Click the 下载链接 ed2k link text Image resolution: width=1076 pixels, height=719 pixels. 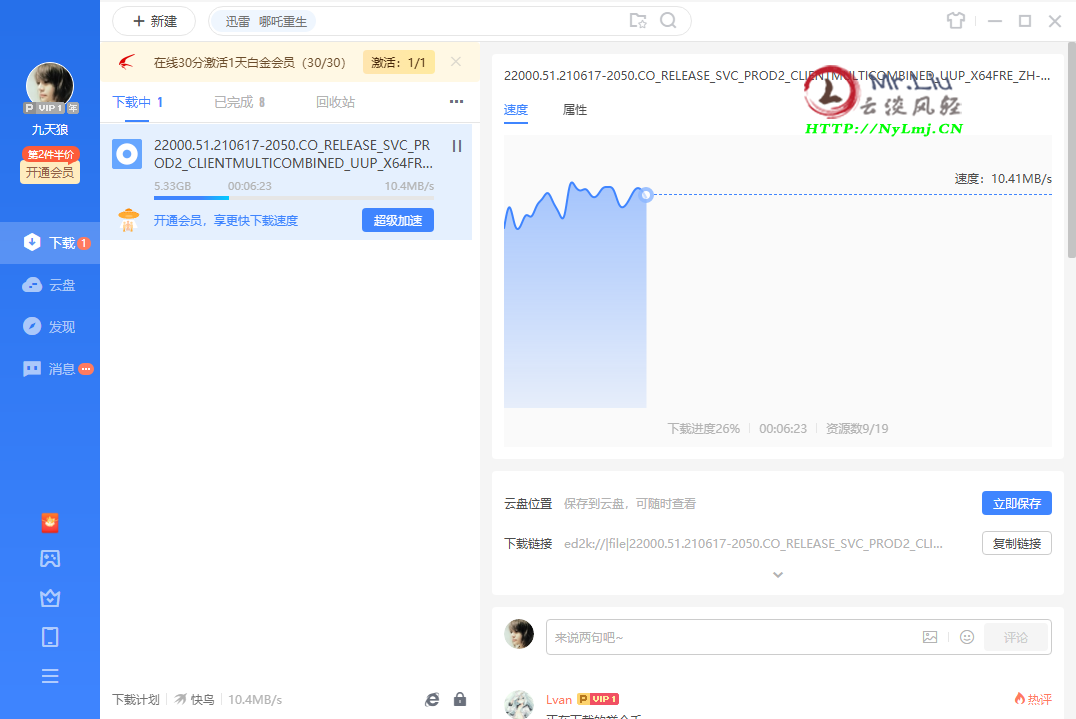pos(753,544)
